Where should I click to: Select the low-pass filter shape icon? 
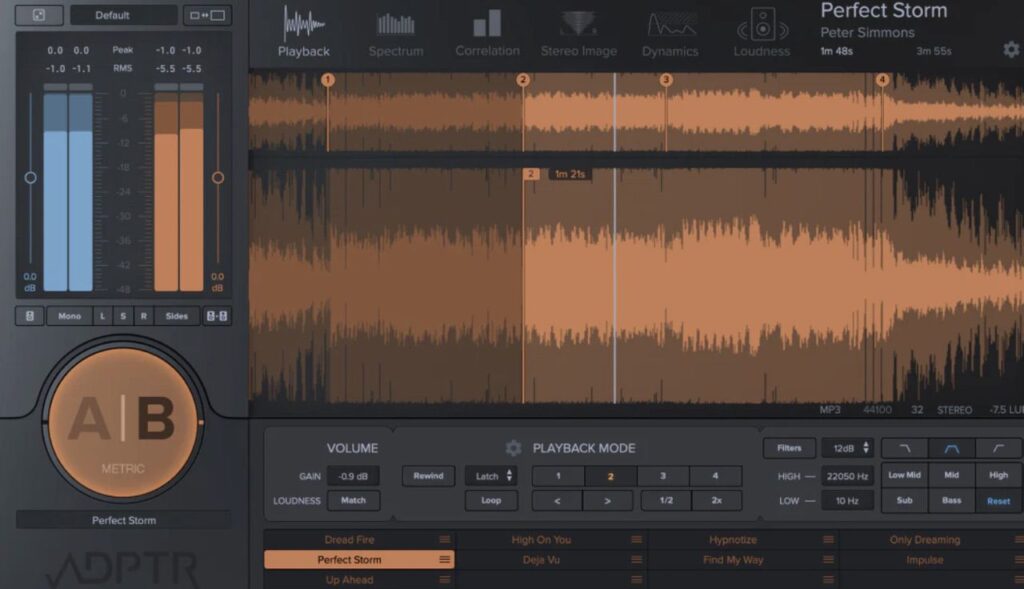[x=905, y=448]
